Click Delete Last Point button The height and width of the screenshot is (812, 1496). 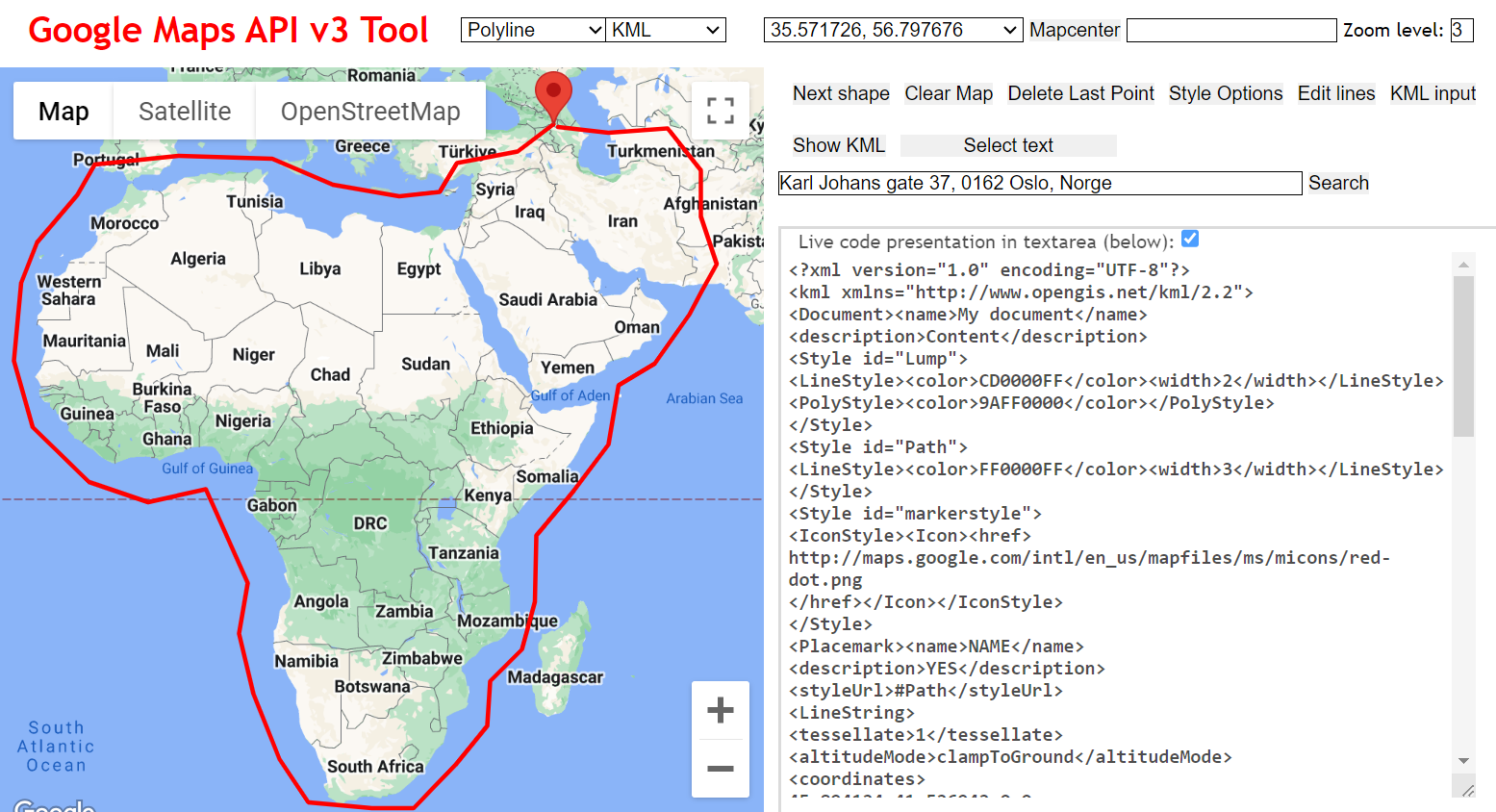(1080, 93)
